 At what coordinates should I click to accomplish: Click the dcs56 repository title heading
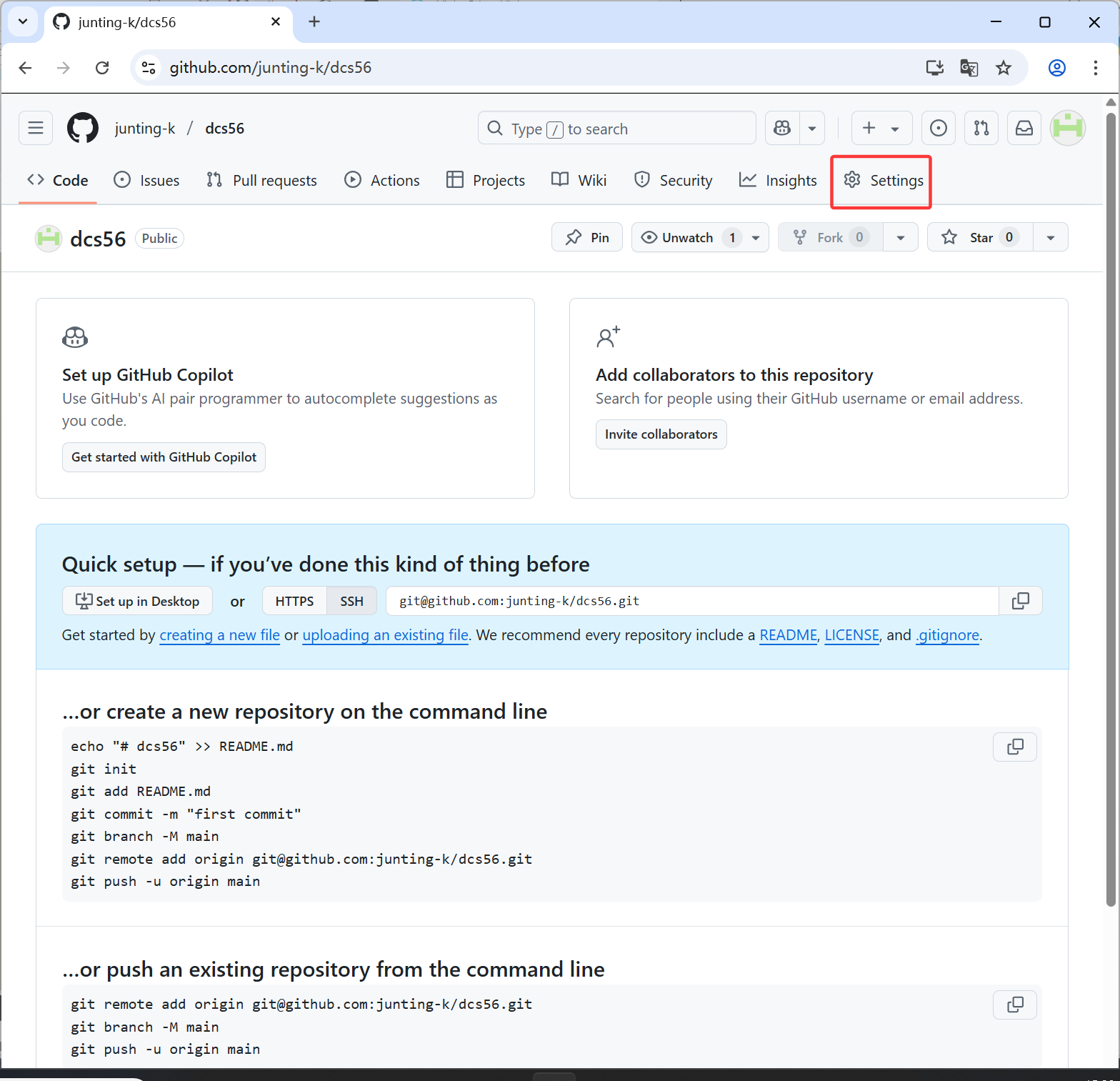98,239
